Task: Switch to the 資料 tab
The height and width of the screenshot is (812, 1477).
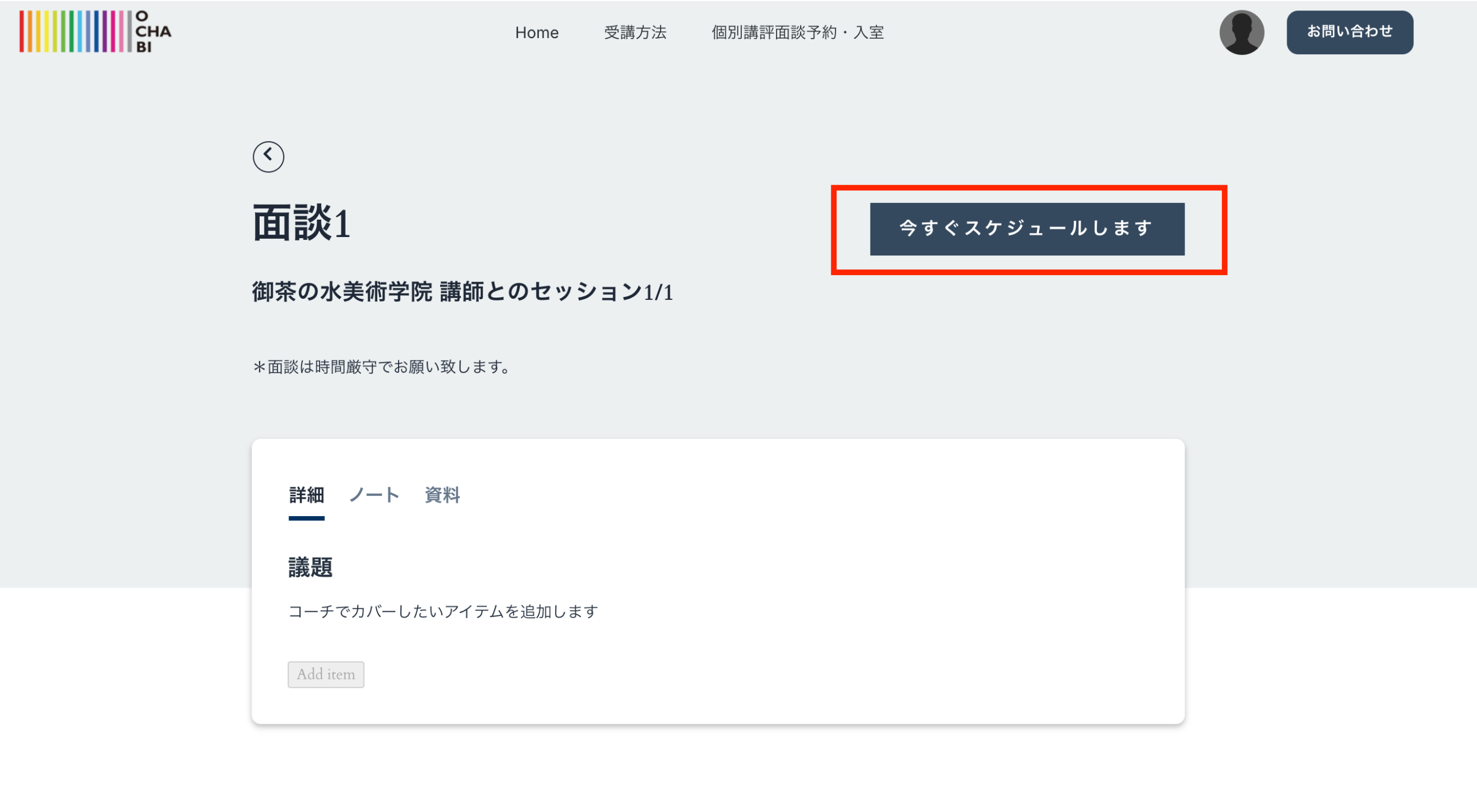Action: (x=442, y=495)
